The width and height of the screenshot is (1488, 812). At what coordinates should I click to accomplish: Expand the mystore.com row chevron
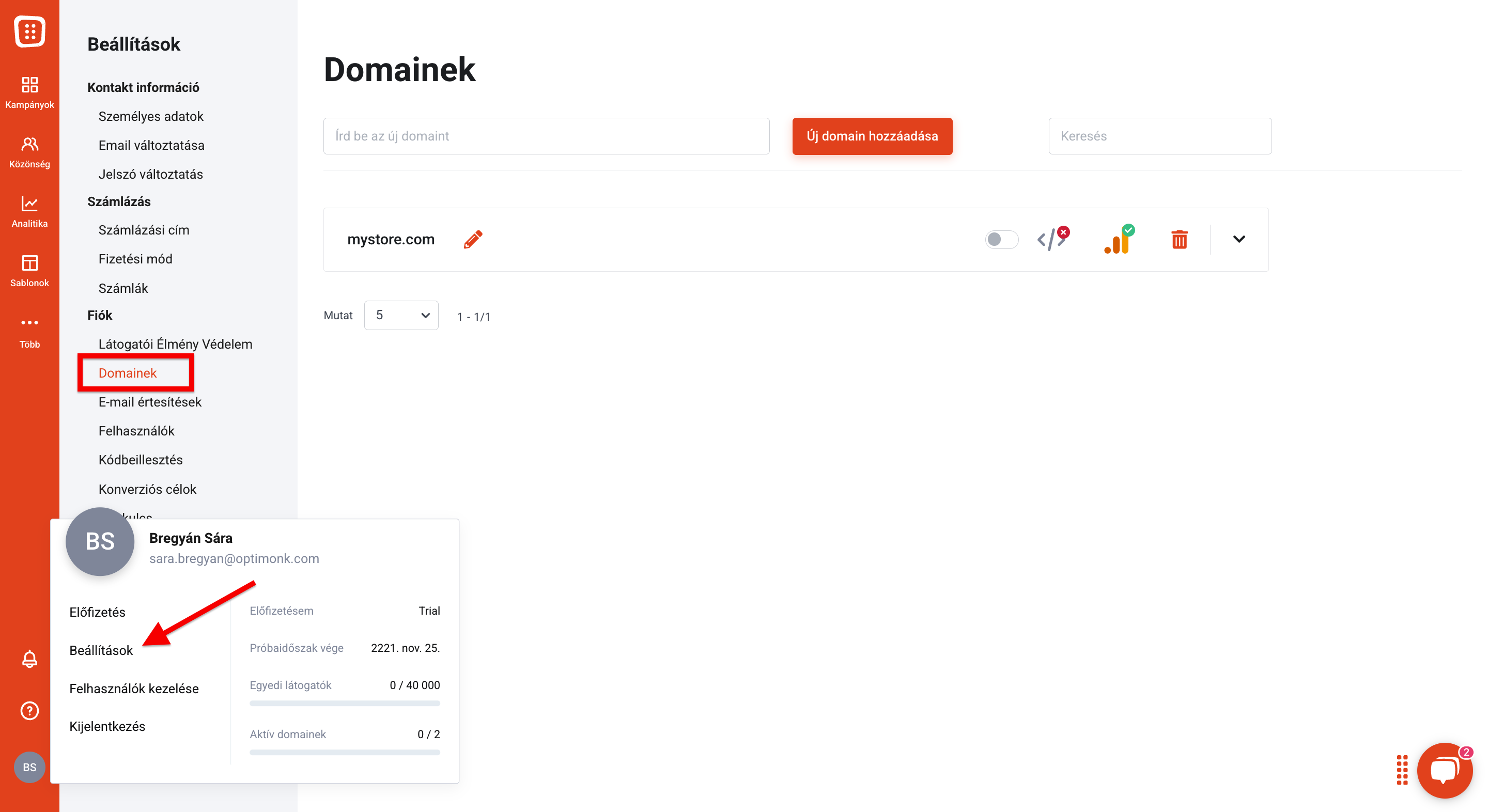coord(1238,239)
